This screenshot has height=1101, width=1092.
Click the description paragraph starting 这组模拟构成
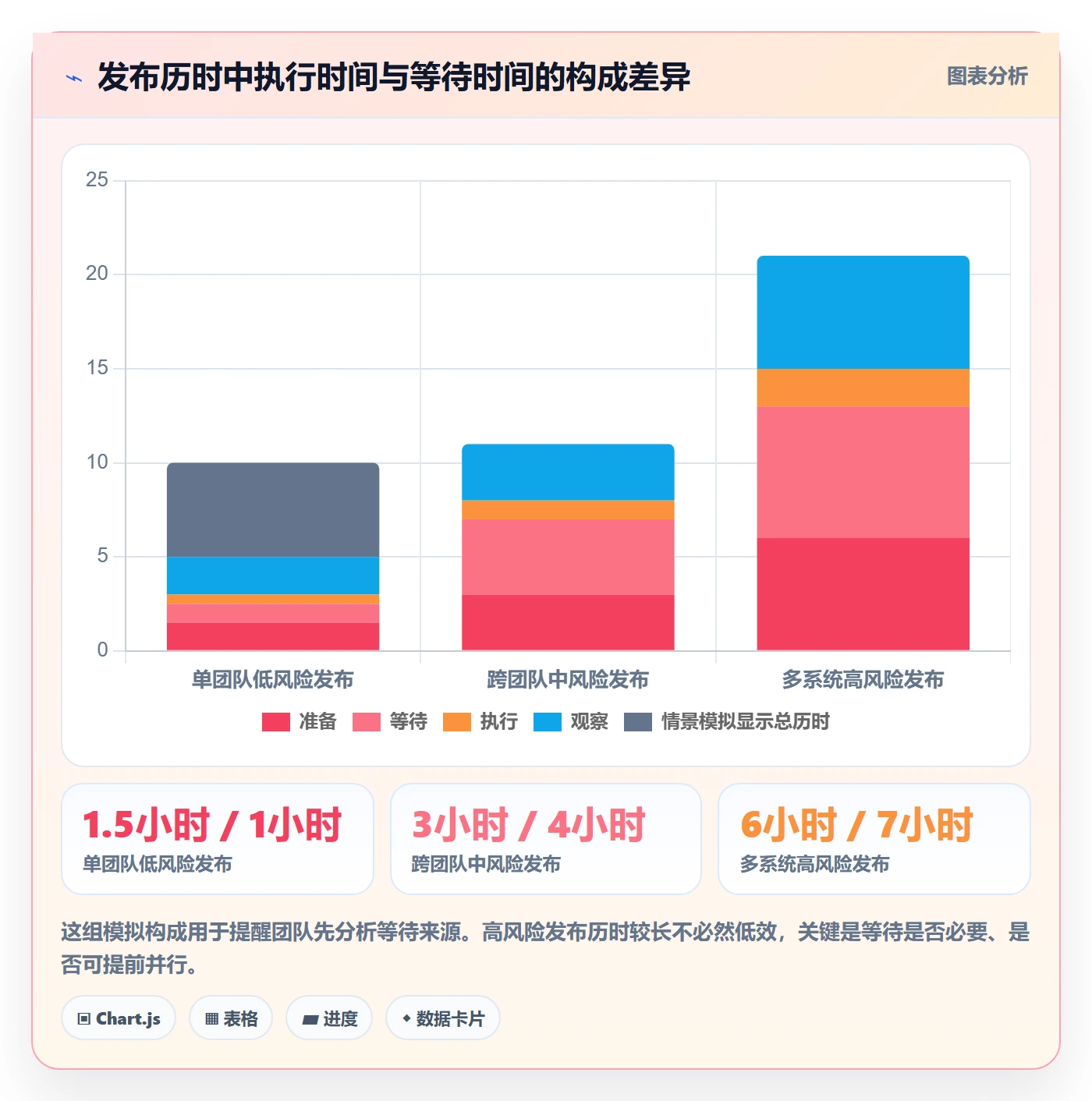545,948
